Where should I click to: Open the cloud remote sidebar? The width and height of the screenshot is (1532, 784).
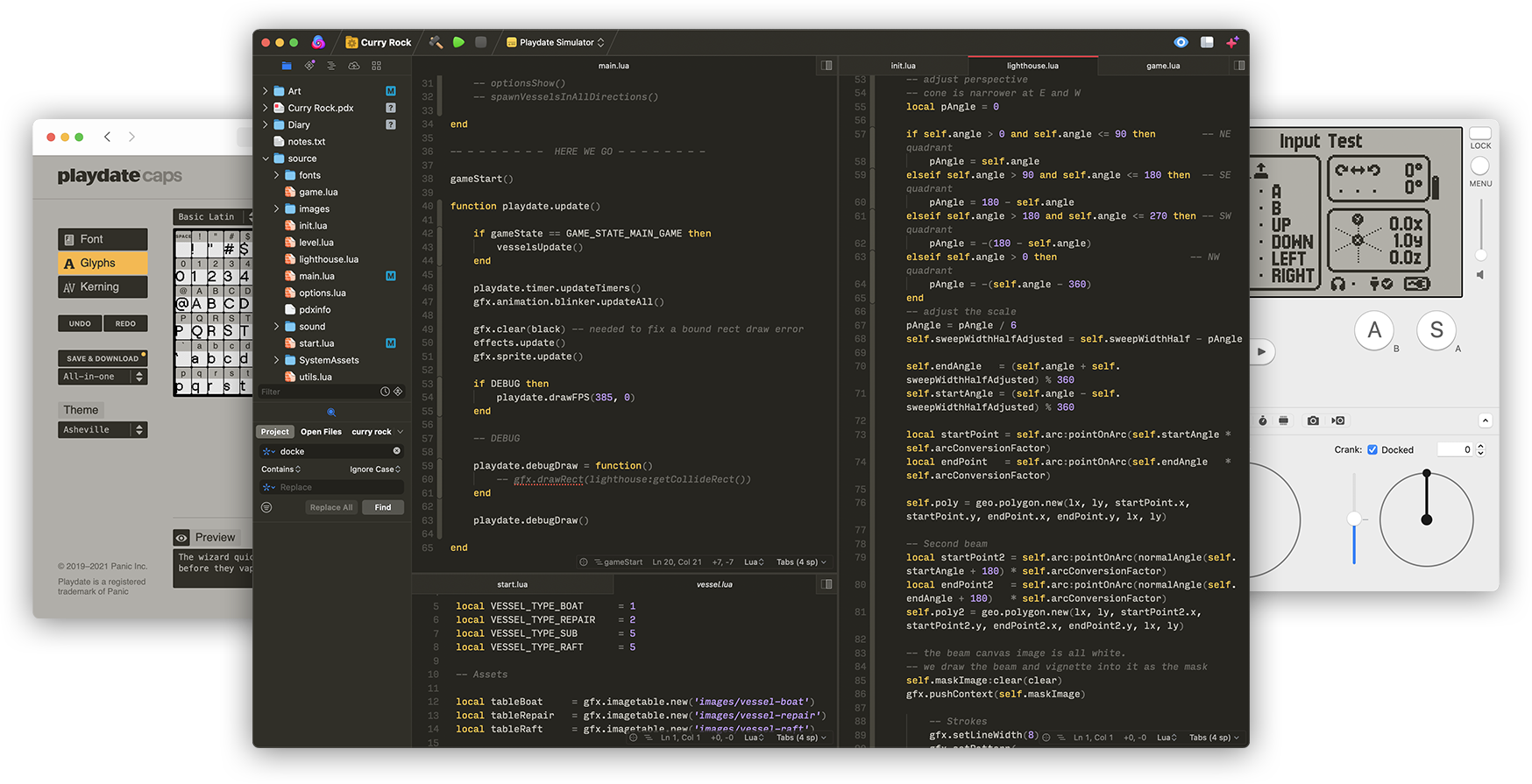click(354, 66)
